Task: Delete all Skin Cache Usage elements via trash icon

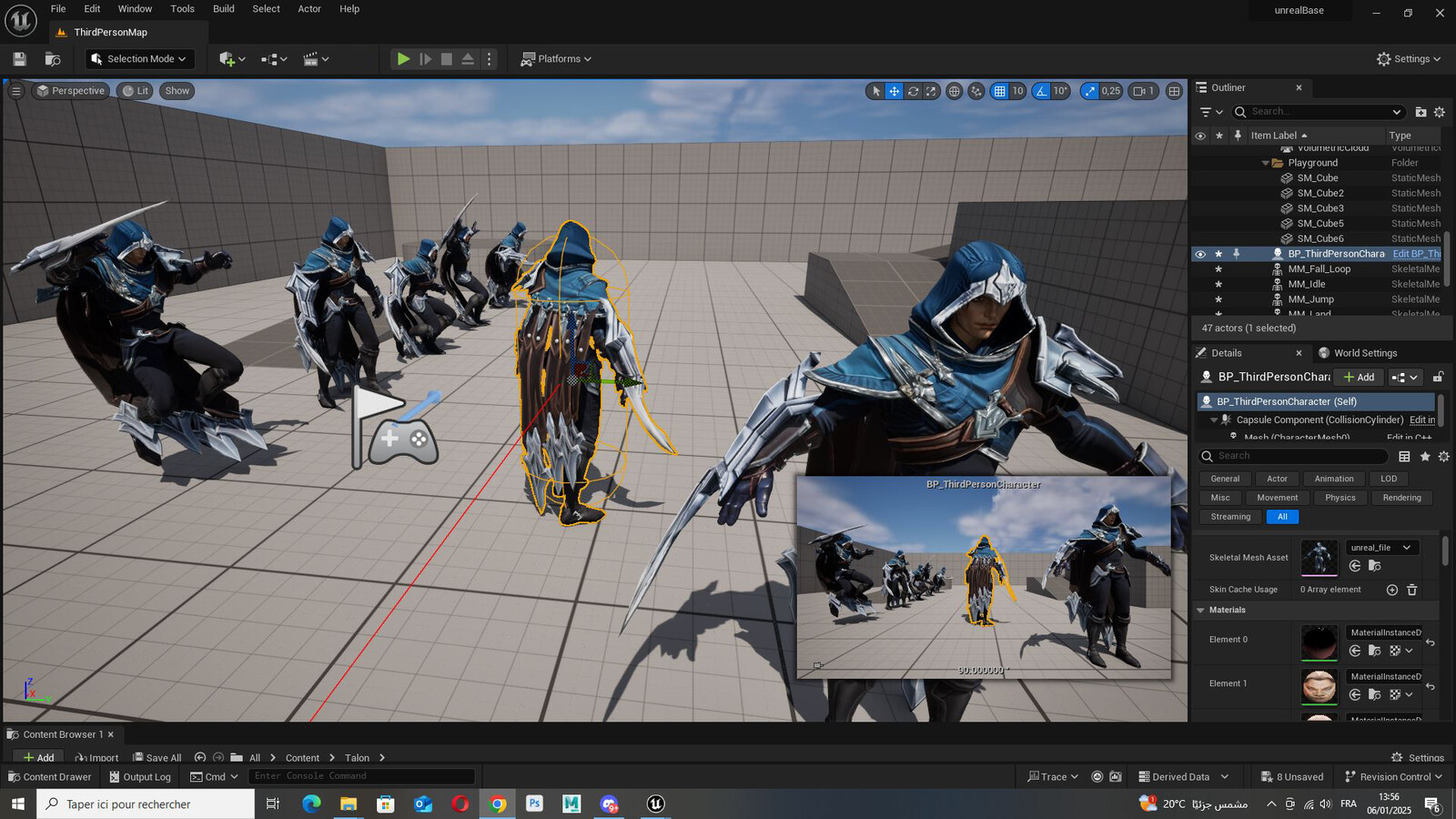Action: pyautogui.click(x=1412, y=590)
